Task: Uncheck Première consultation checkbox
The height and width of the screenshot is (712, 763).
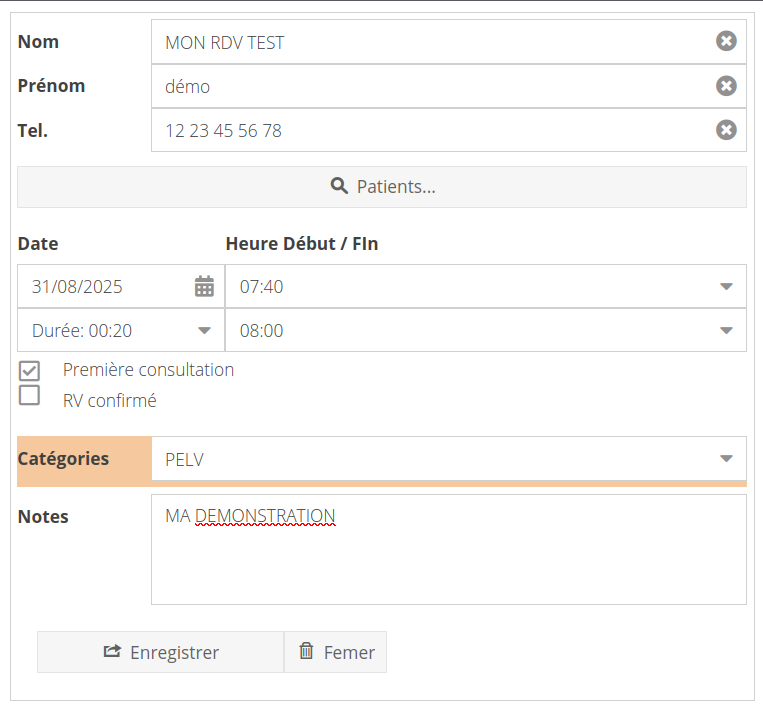Action: tap(30, 370)
